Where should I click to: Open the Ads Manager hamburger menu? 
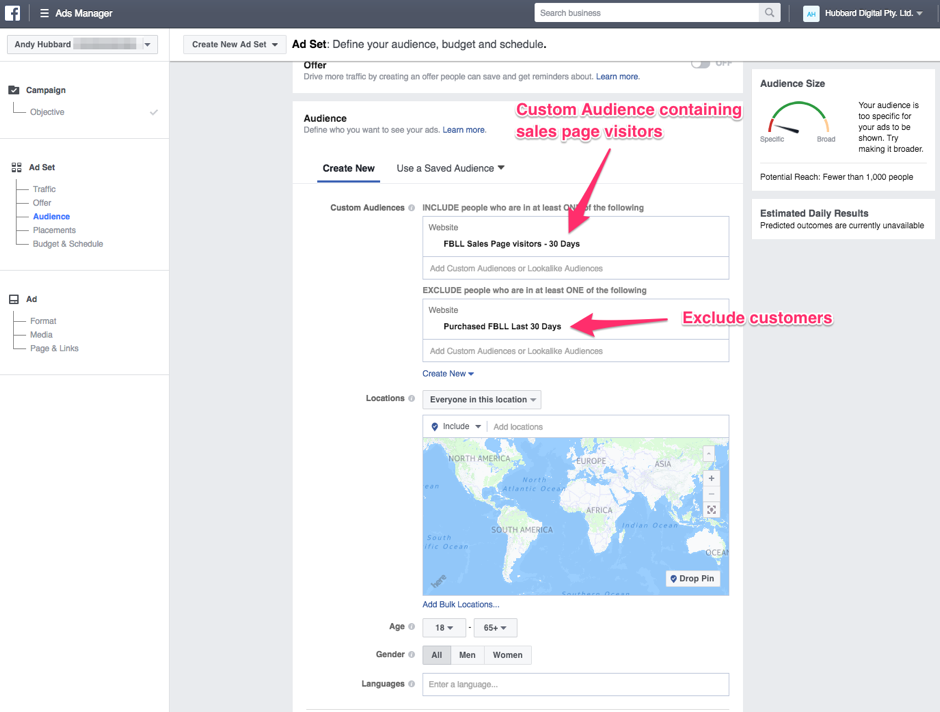click(x=44, y=13)
